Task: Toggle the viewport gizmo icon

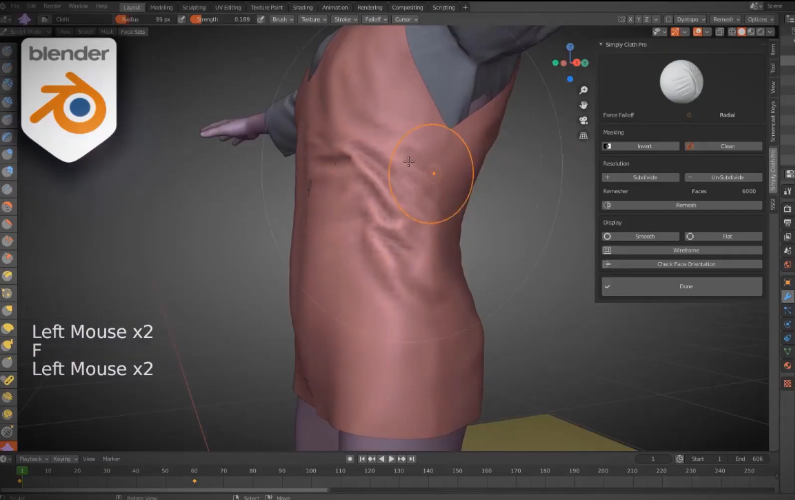Action: coord(675,32)
